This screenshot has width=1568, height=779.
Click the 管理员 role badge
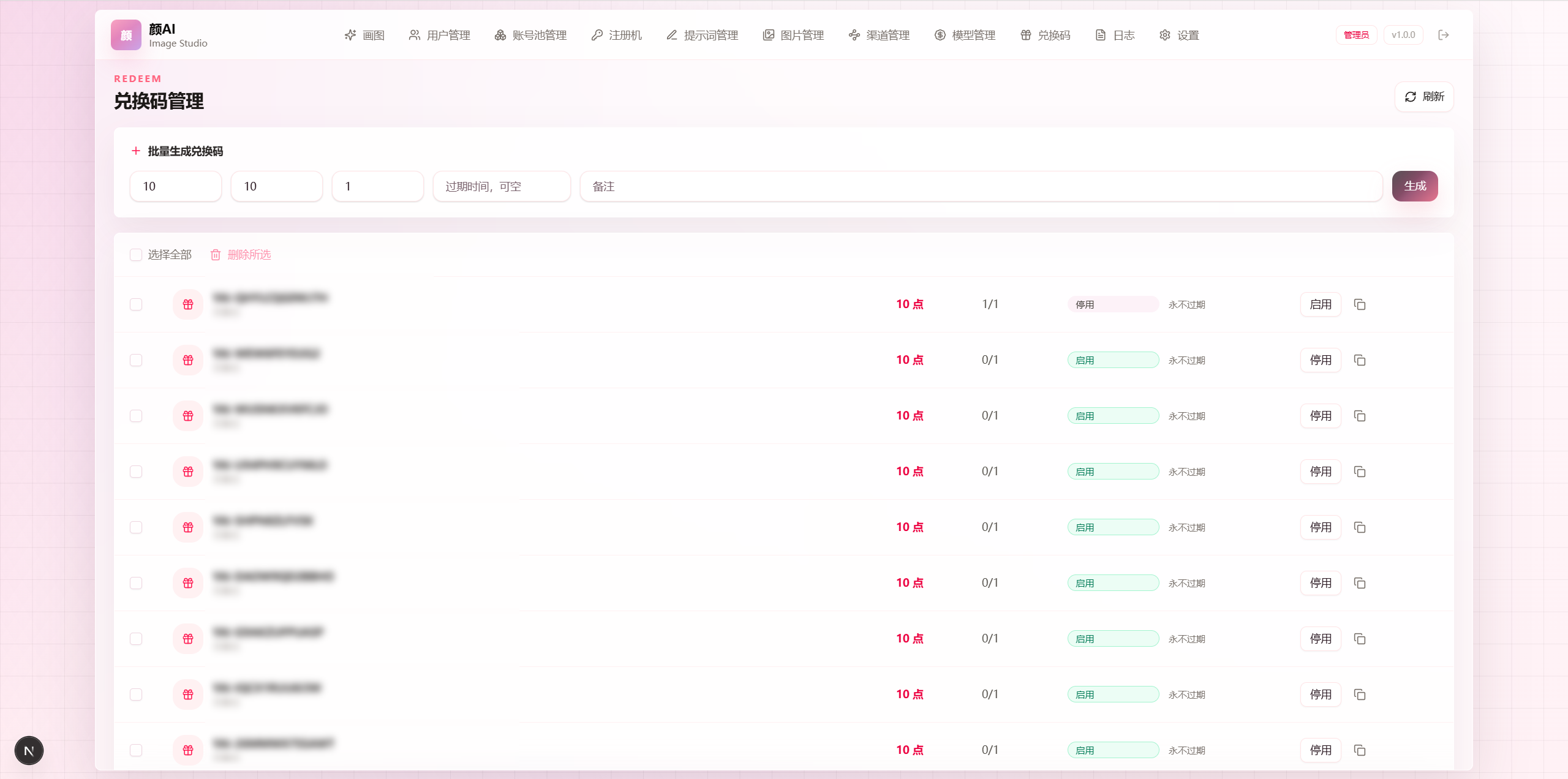pos(1356,35)
